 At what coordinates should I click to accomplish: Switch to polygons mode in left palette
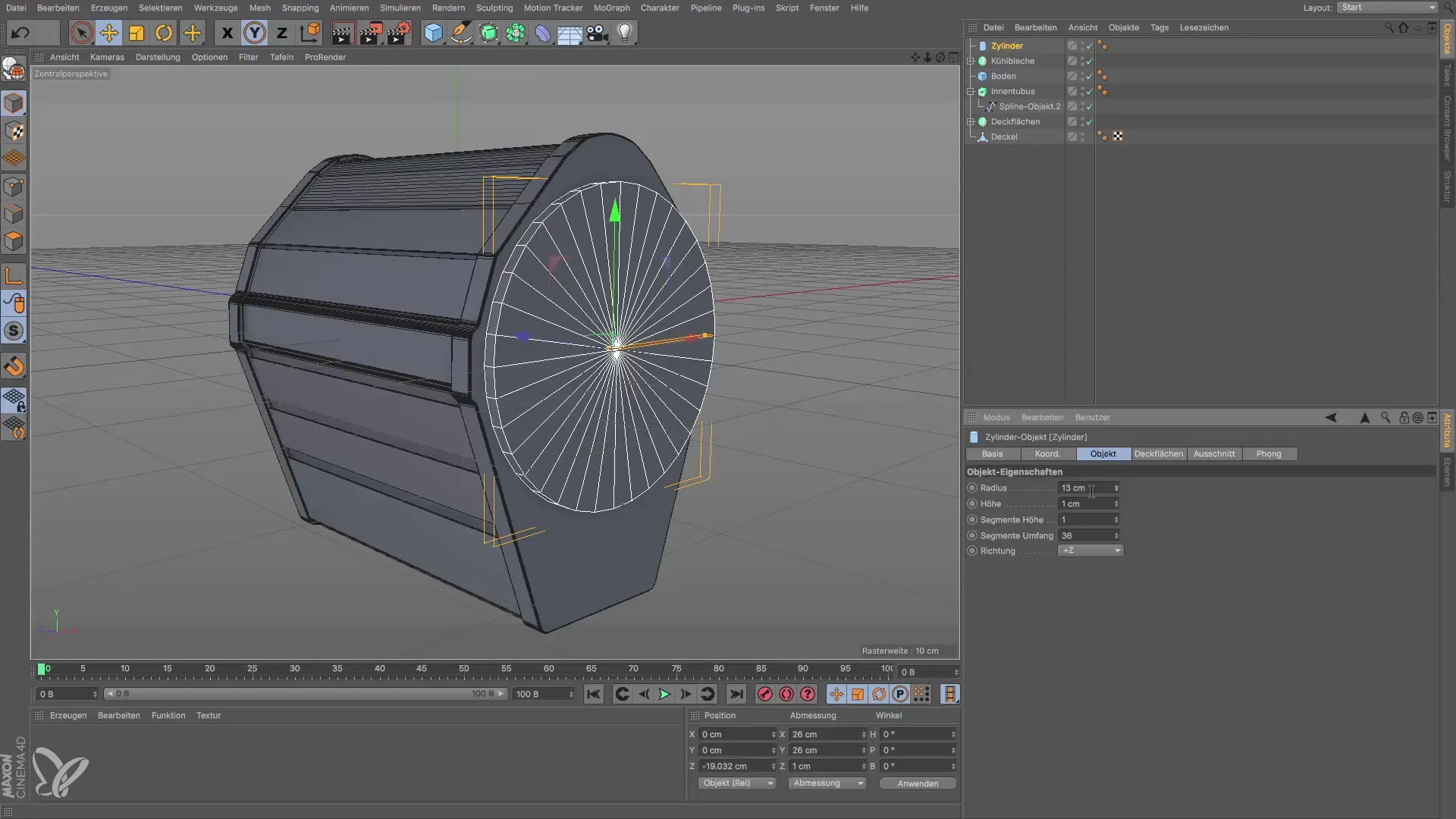coord(14,241)
